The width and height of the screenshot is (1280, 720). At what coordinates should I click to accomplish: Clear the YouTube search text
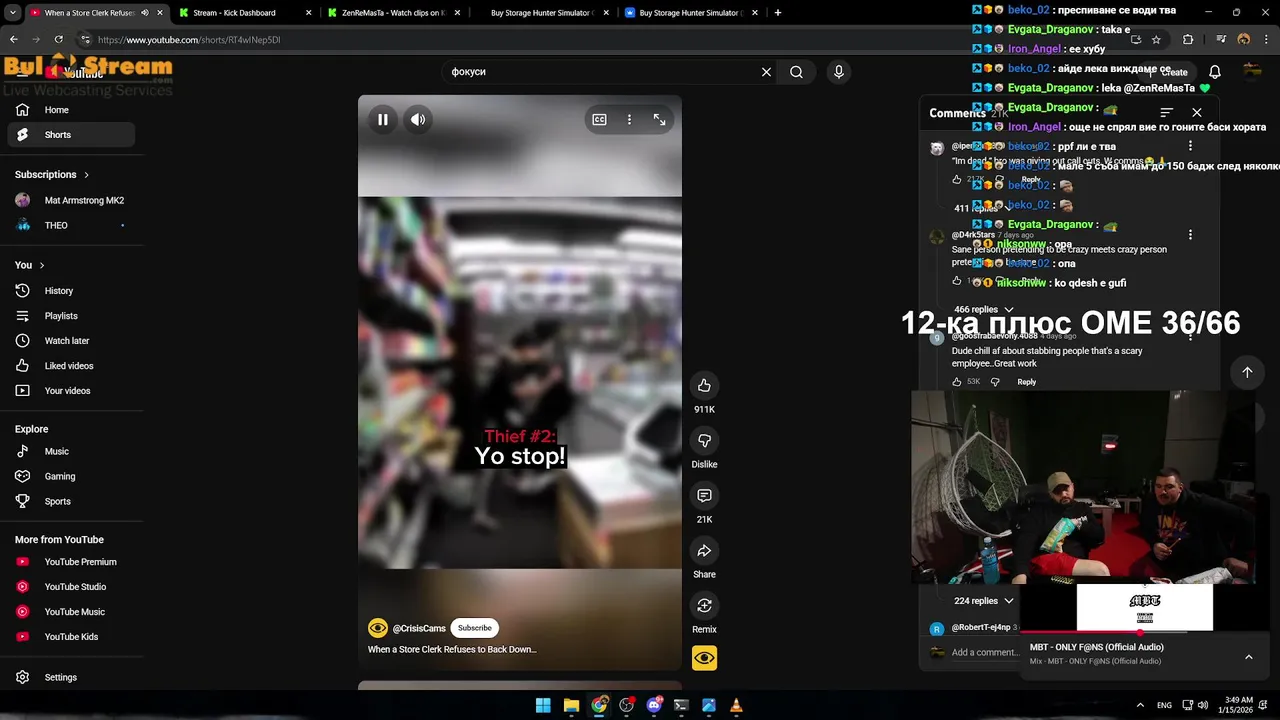[x=766, y=72]
